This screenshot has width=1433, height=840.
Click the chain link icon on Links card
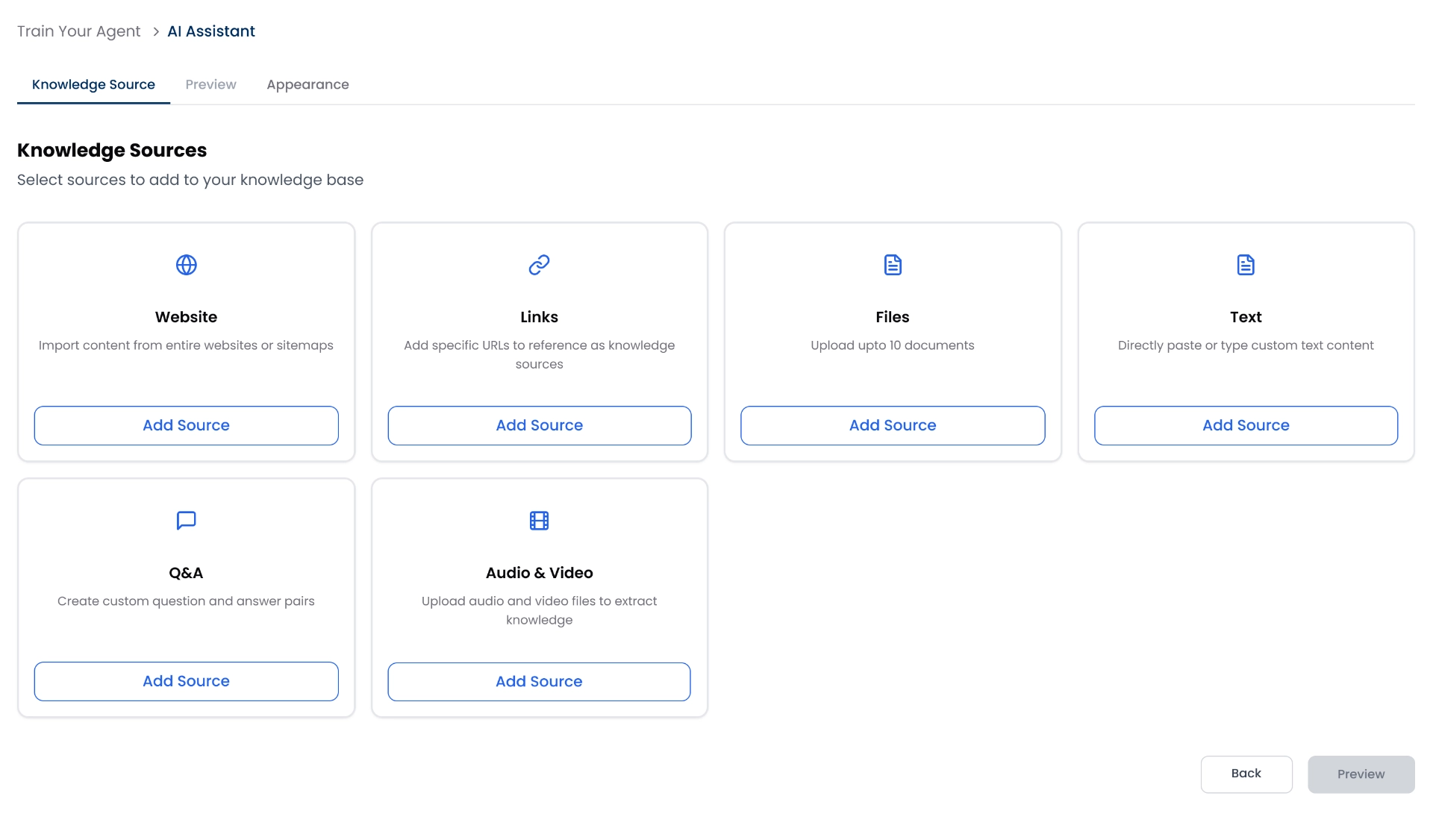point(539,265)
